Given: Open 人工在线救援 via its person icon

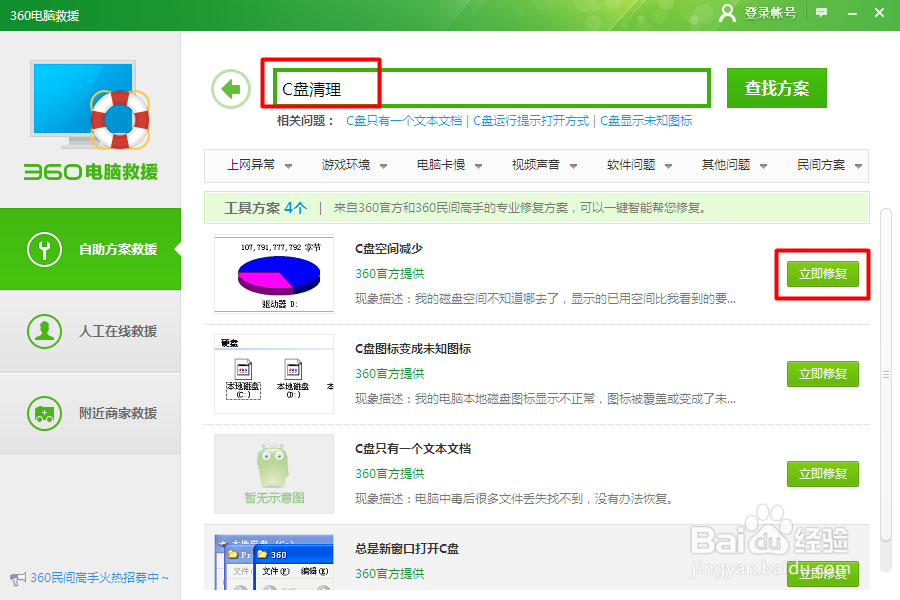Looking at the screenshot, I should (44, 331).
